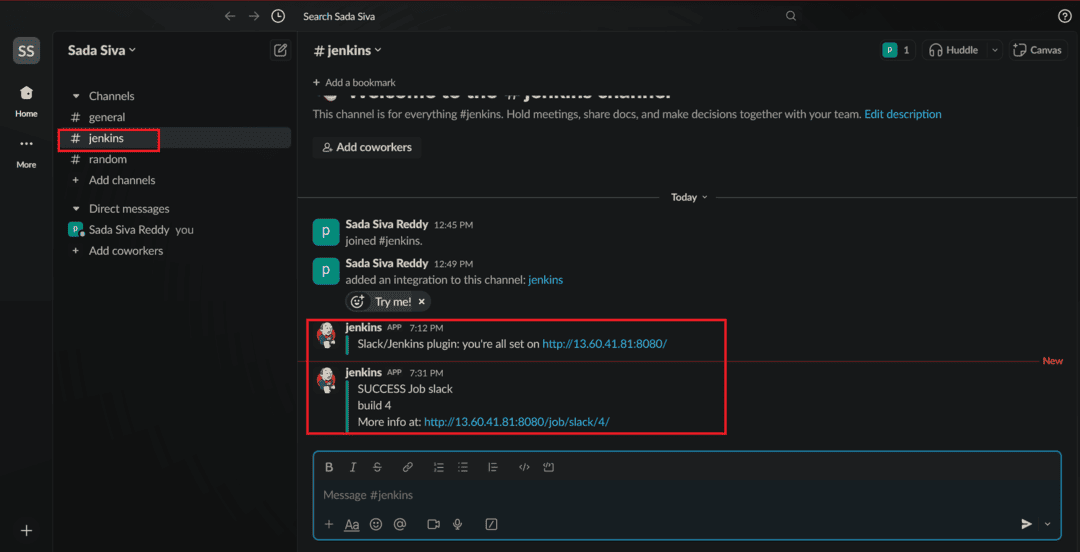Screen dimensions: 1080x552
Task: Open slash command shortcuts
Action: [x=492, y=524]
